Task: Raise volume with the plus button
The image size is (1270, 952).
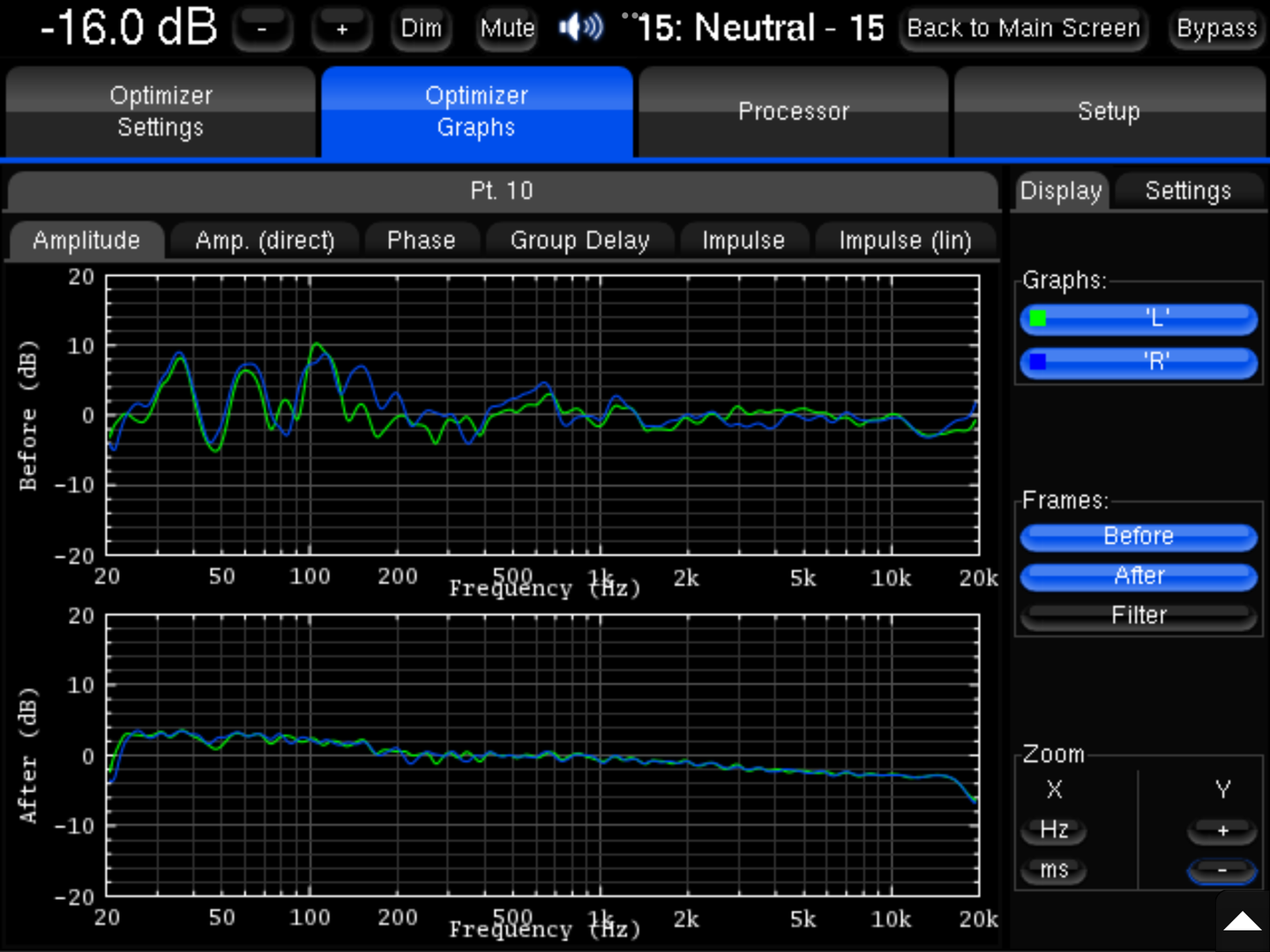Action: [x=342, y=29]
